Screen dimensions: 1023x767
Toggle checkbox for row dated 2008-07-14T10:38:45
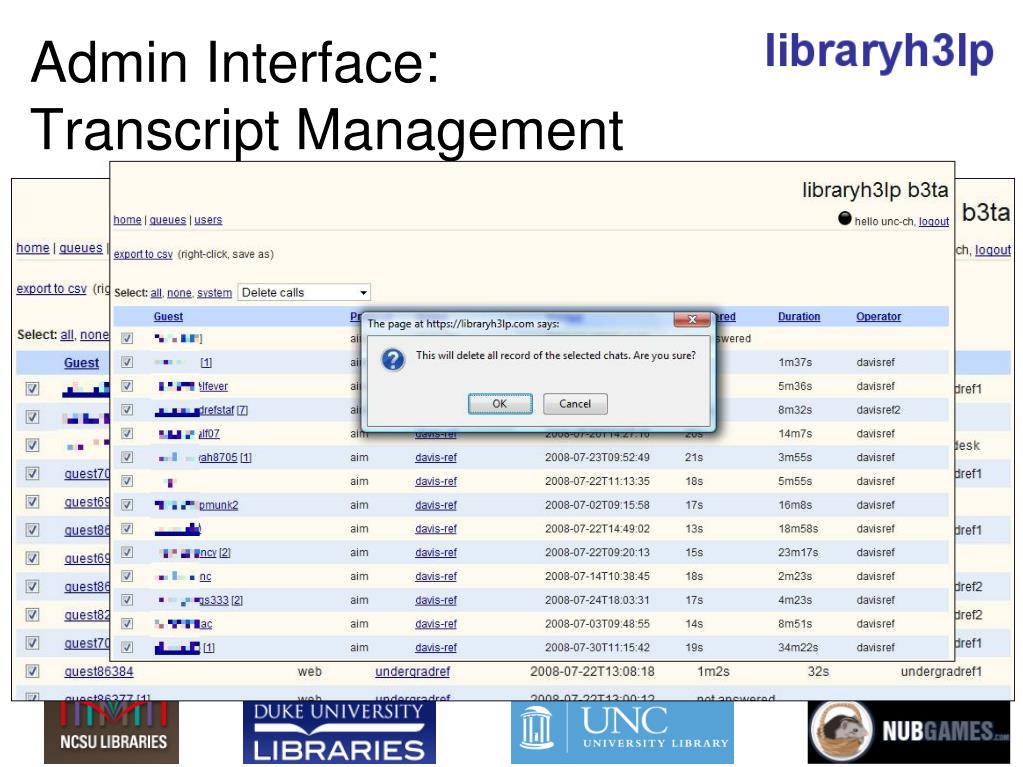pos(127,577)
